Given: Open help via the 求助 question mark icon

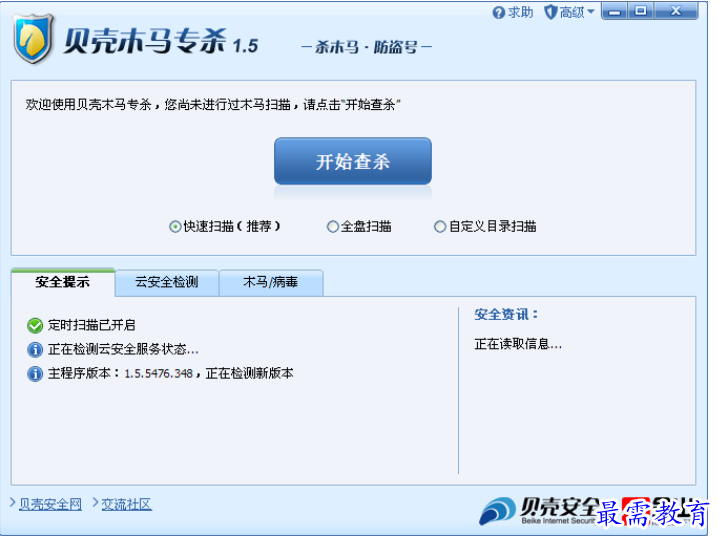Looking at the screenshot, I should pos(498,13).
